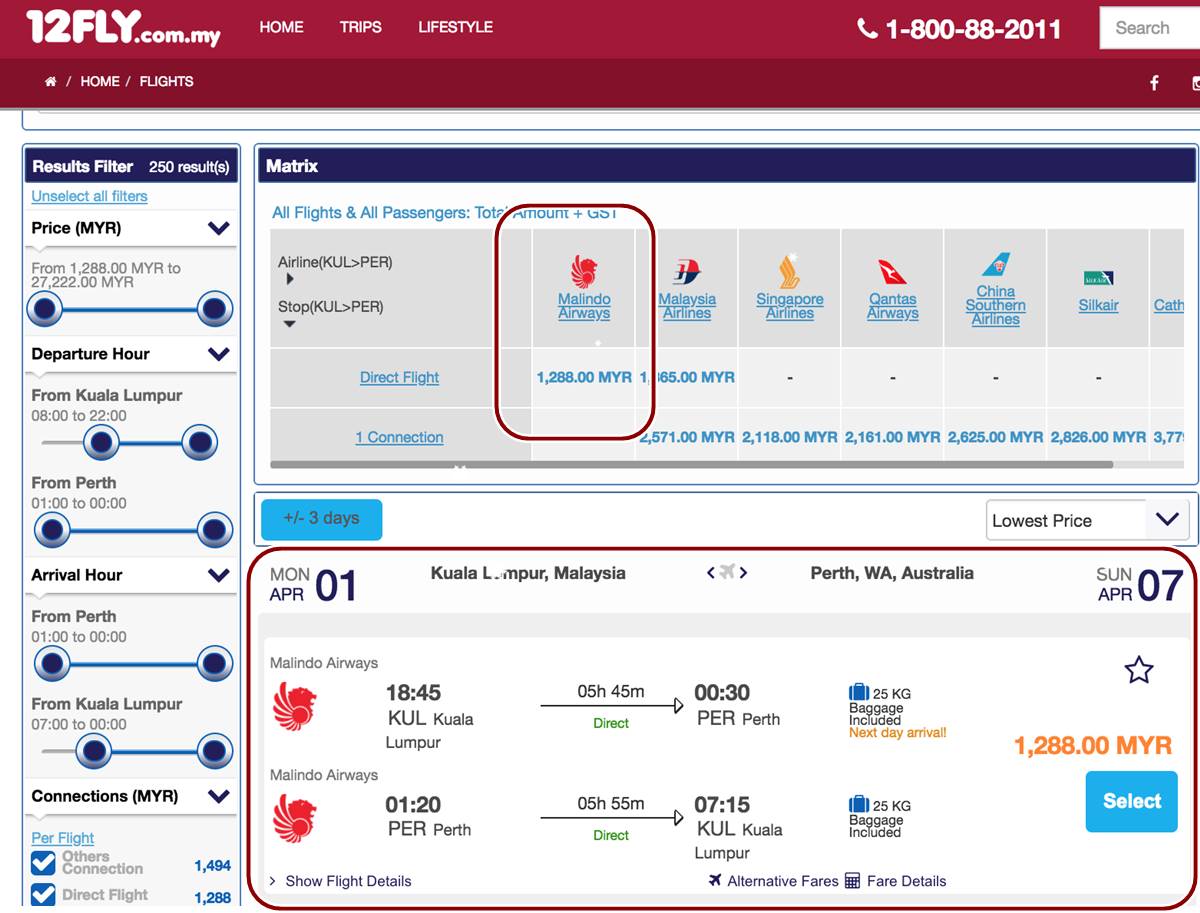Open the 1 Connection row link in matrix
The image size is (1200, 913).
(x=399, y=437)
